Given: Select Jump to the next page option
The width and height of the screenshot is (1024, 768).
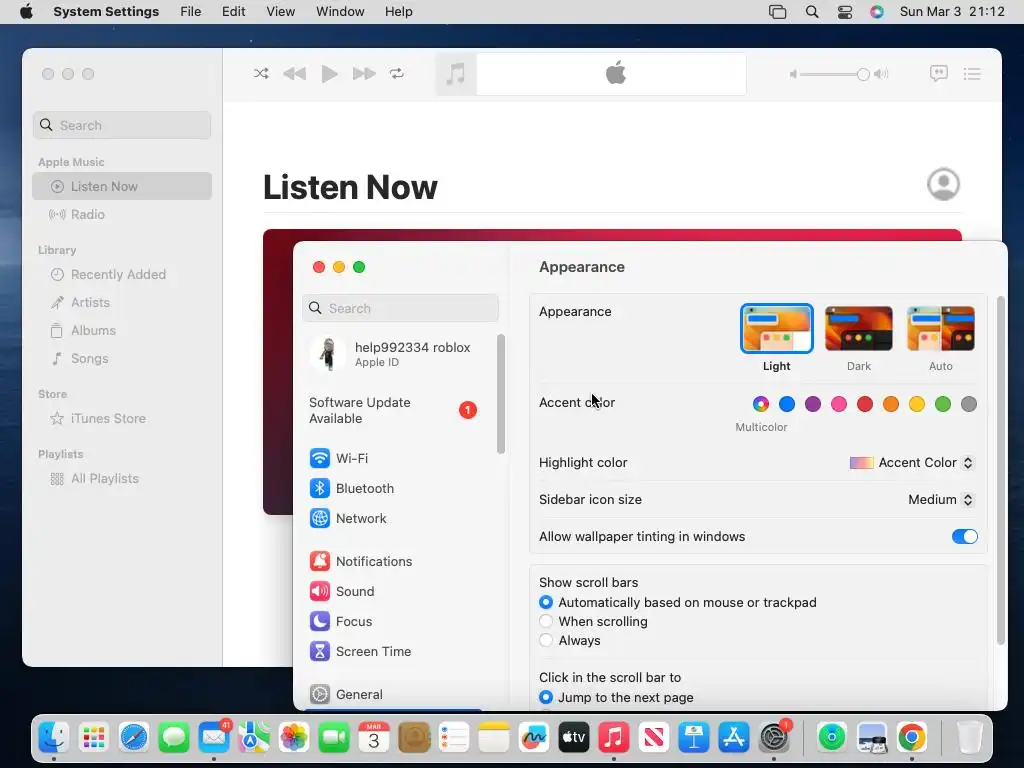Looking at the screenshot, I should coord(546,697).
